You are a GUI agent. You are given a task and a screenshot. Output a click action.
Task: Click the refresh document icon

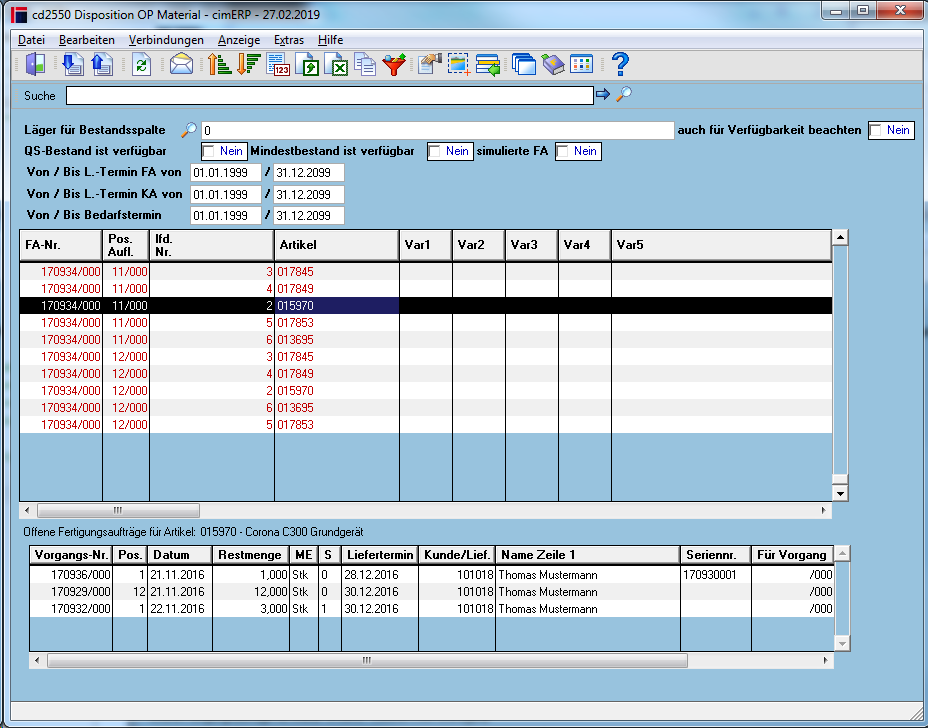141,65
